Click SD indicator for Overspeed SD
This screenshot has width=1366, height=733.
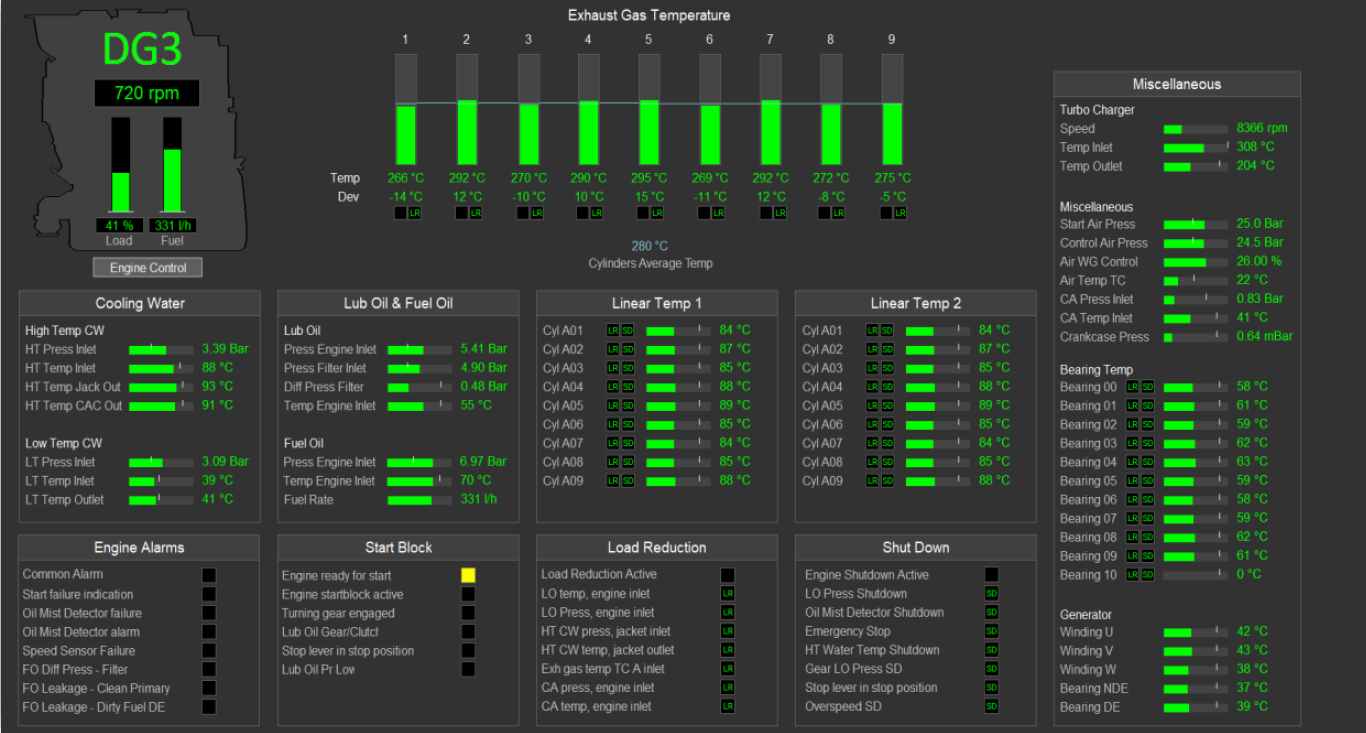tap(992, 707)
